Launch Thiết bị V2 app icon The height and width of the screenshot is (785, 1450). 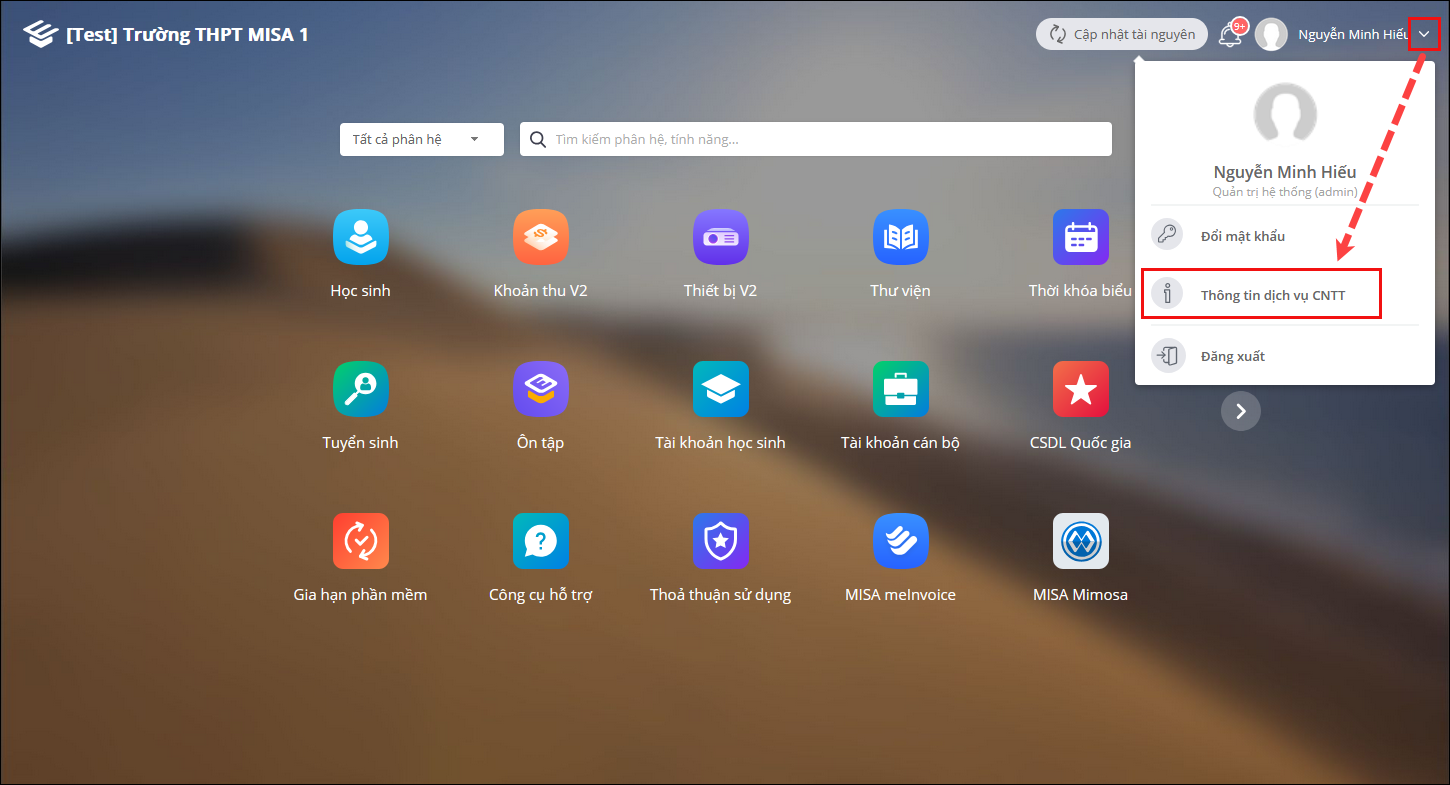coord(720,237)
